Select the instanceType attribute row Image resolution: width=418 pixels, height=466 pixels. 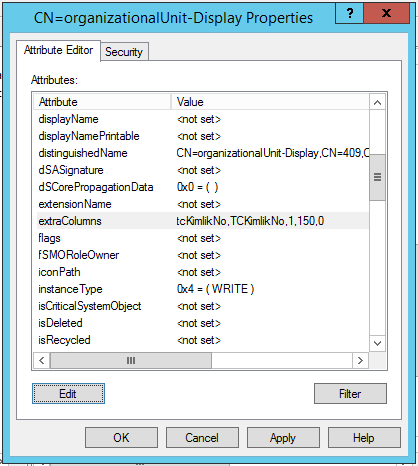(202, 289)
